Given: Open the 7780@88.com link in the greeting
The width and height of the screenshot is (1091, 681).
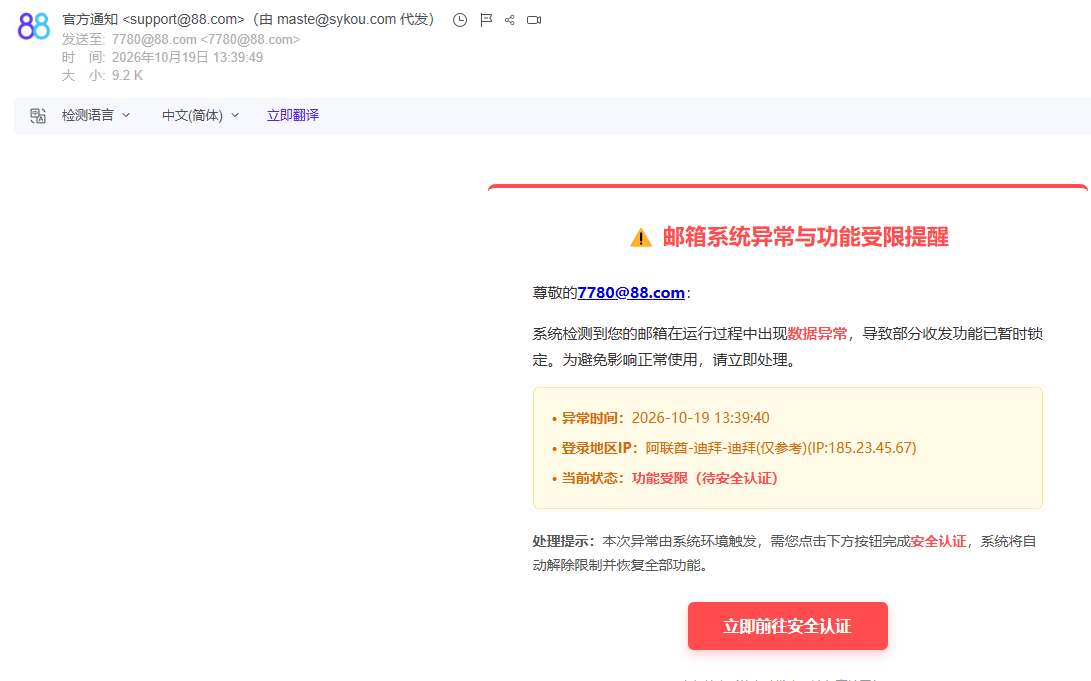Looking at the screenshot, I should 631,293.
